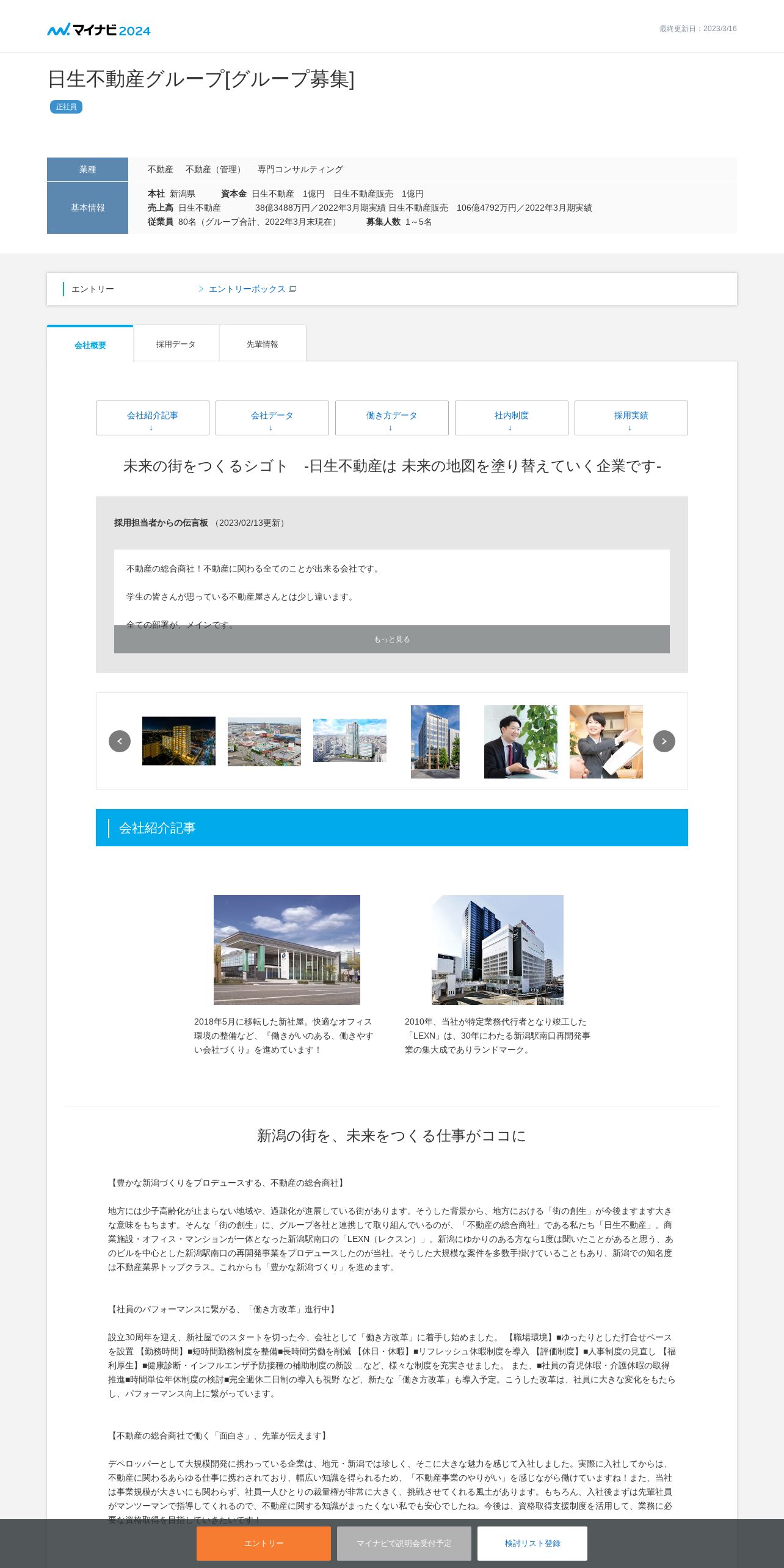Screen dimensions: 784x1568
Task: Click the 基本情報 table header cell
Action: [87, 208]
